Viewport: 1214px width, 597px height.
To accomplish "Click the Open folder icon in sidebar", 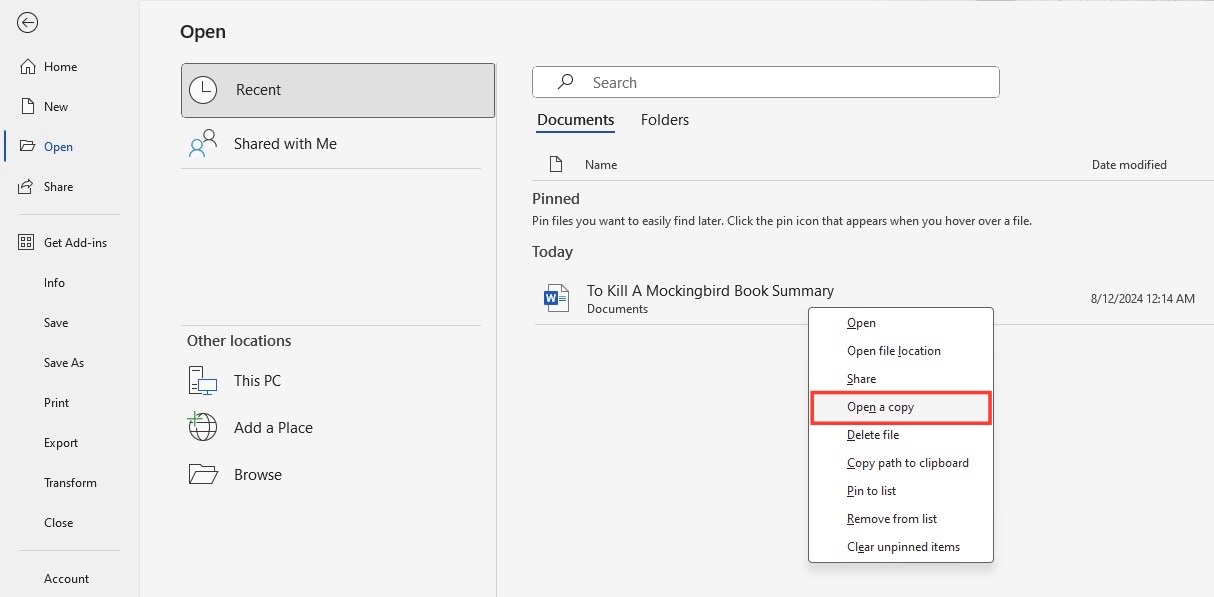I will (x=27, y=147).
